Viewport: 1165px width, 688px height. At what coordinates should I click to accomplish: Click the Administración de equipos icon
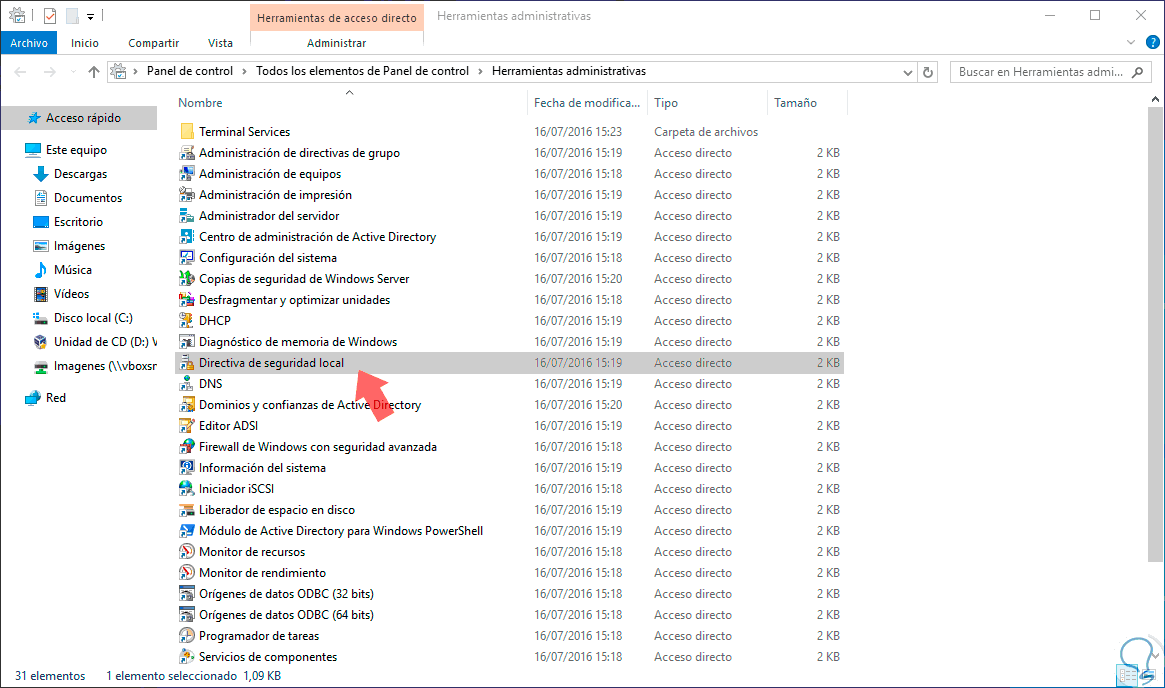tap(186, 173)
